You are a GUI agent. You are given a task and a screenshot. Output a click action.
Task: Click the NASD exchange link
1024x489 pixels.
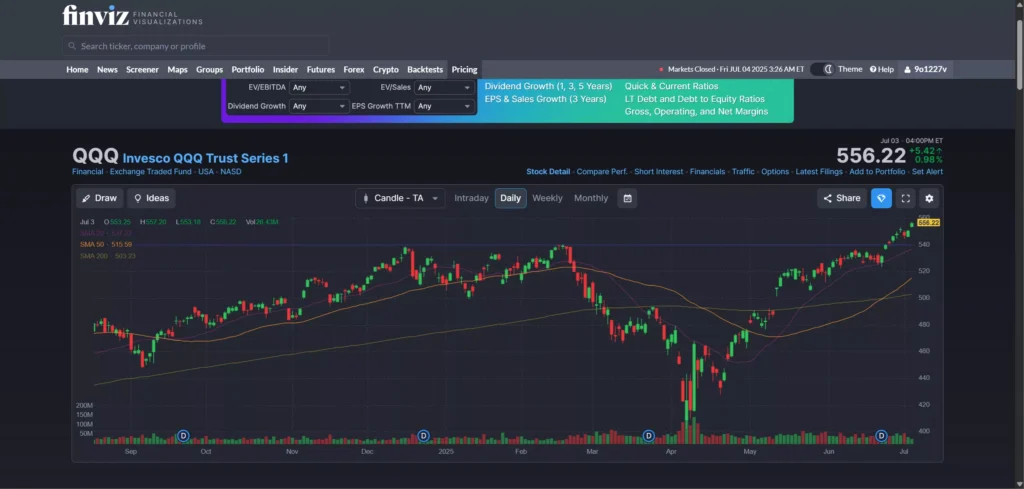click(x=231, y=172)
